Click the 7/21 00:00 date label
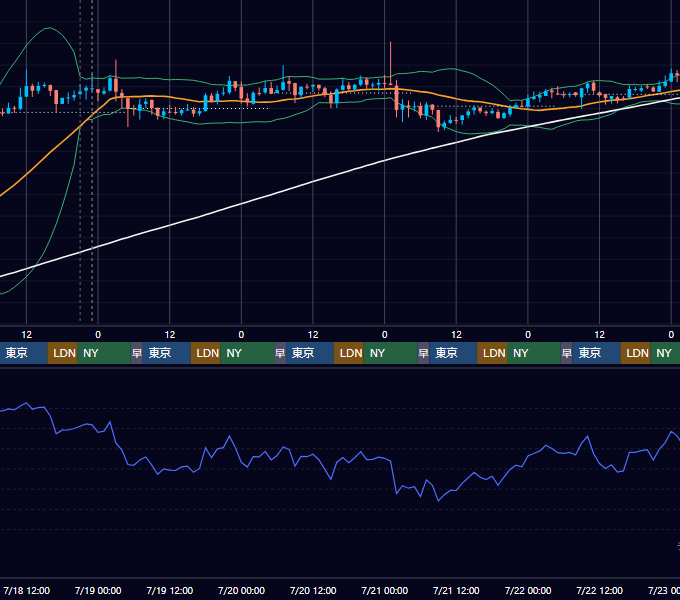The image size is (680, 600). tap(384, 590)
